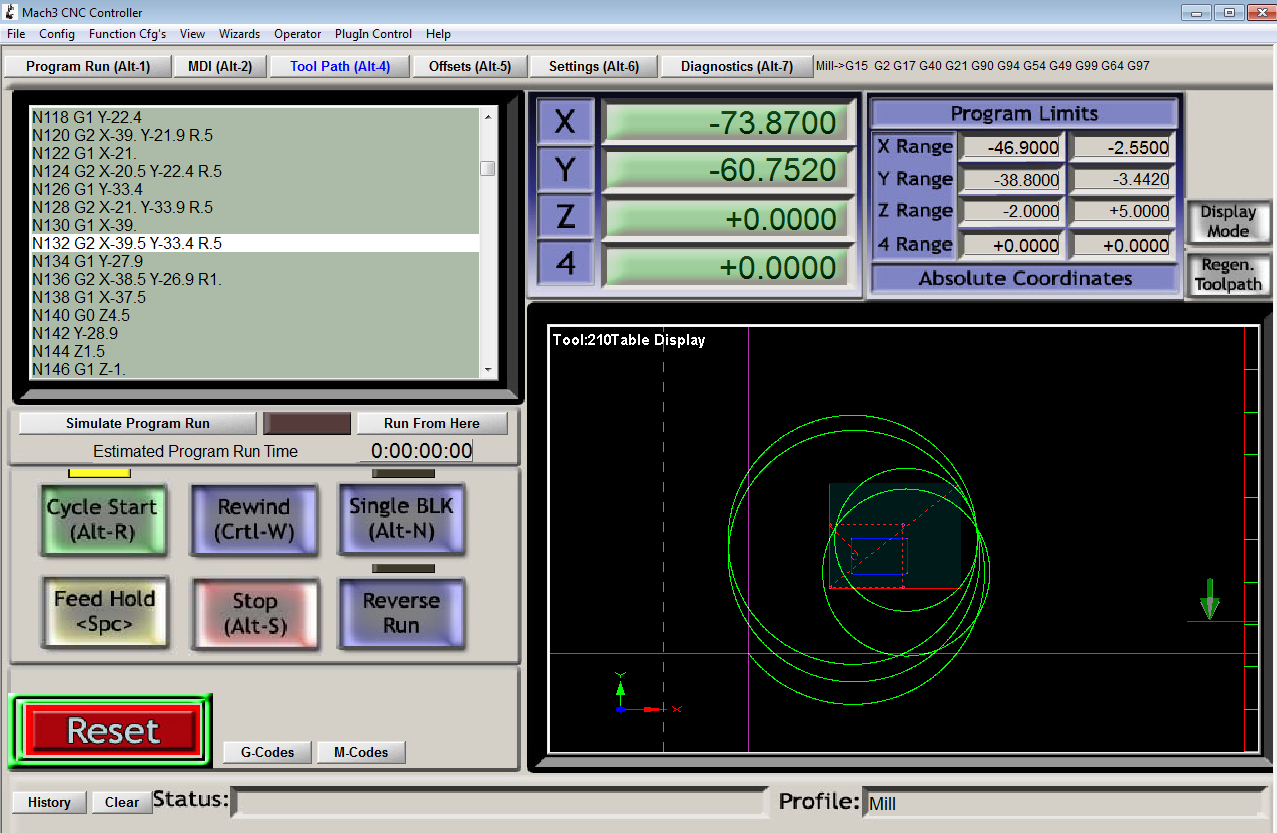Image resolution: width=1277 pixels, height=833 pixels.
Task: Clear the status message
Action: [122, 802]
